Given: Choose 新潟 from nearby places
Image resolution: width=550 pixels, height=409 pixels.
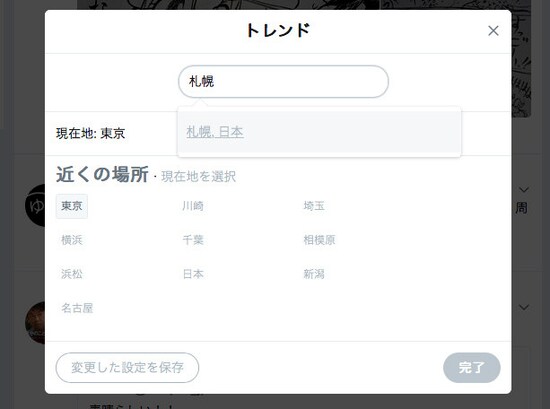Looking at the screenshot, I should [x=314, y=274].
